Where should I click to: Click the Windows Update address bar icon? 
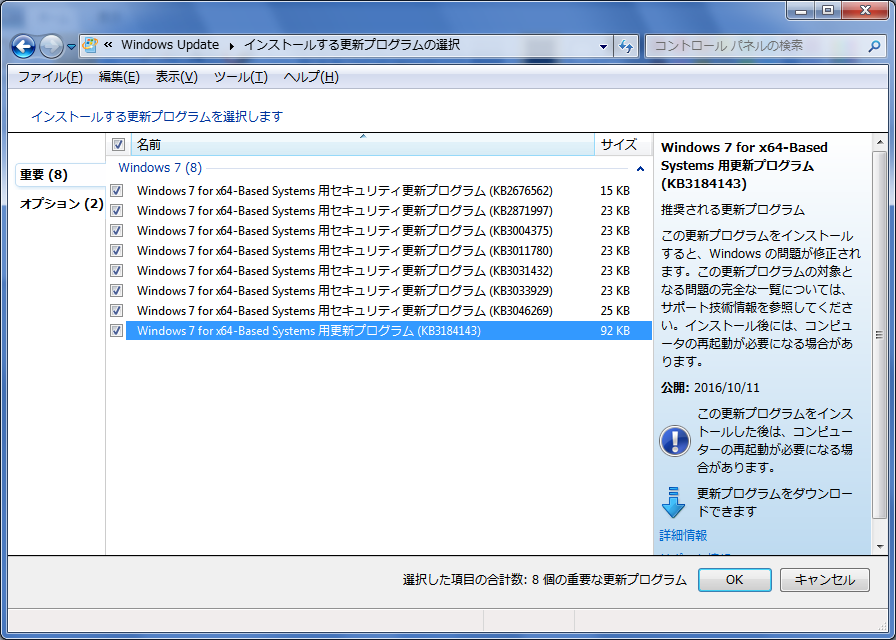(91, 46)
